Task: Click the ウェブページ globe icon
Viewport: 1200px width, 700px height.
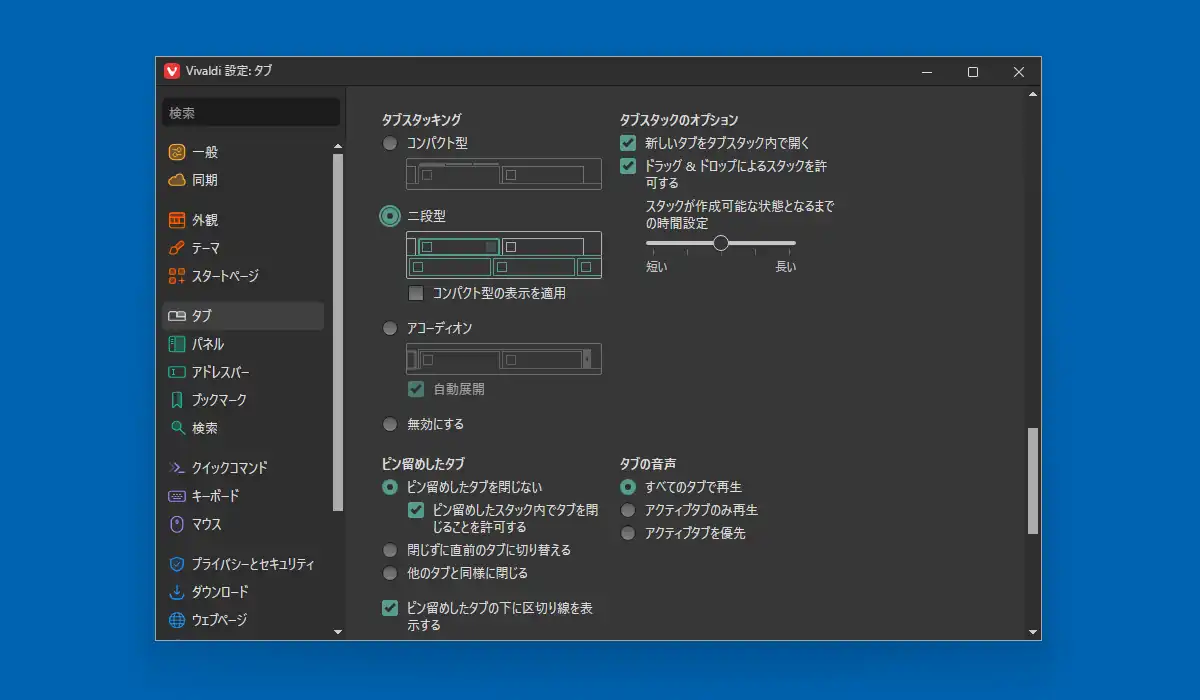Action: (x=177, y=620)
